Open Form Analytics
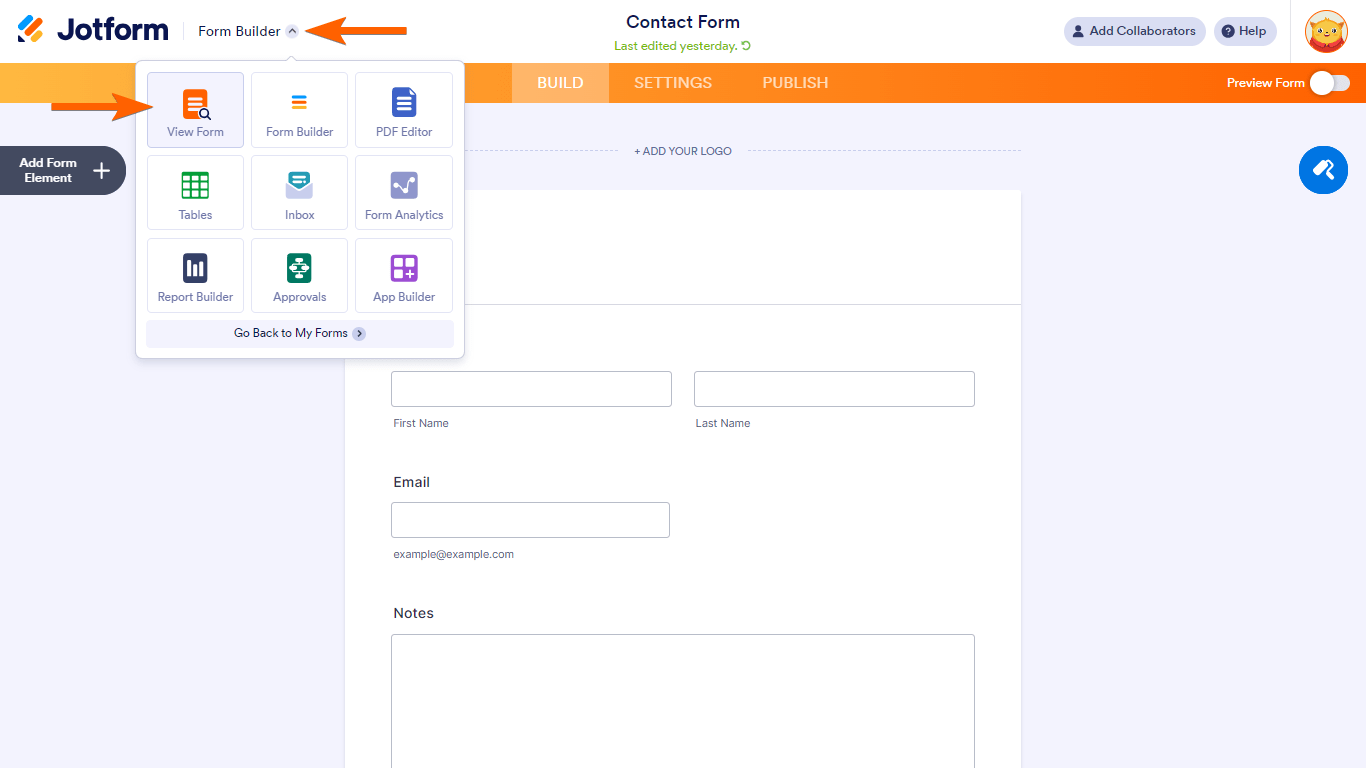The width and height of the screenshot is (1366, 768). (403, 193)
